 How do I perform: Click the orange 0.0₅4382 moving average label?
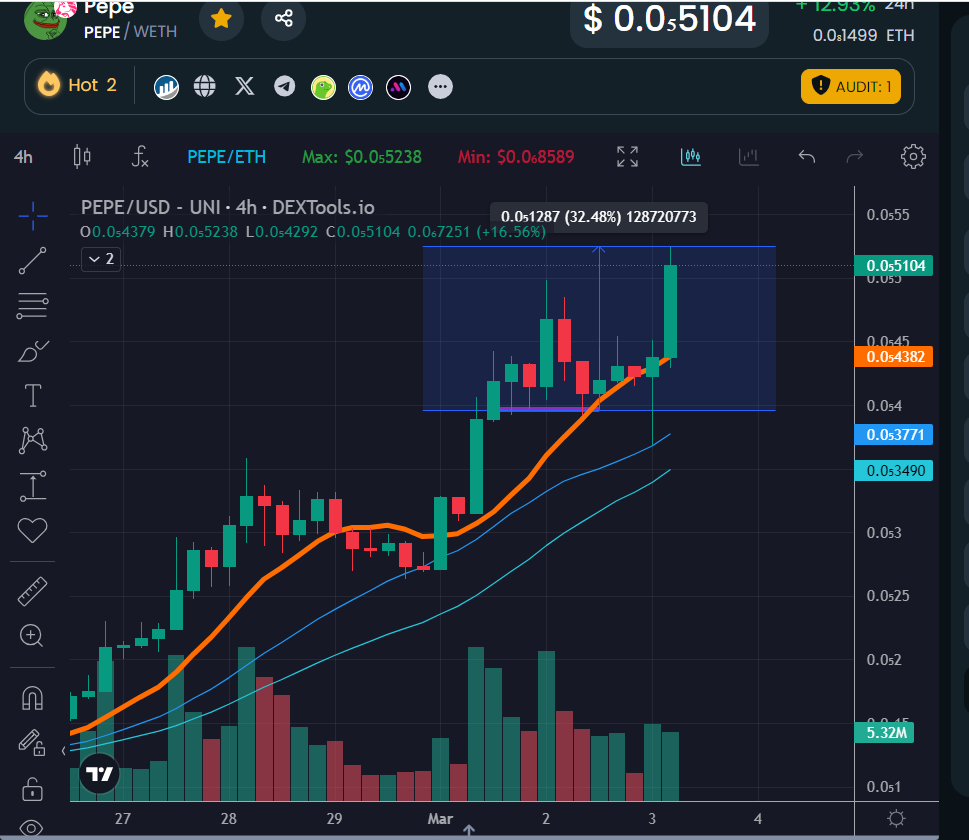tap(894, 357)
